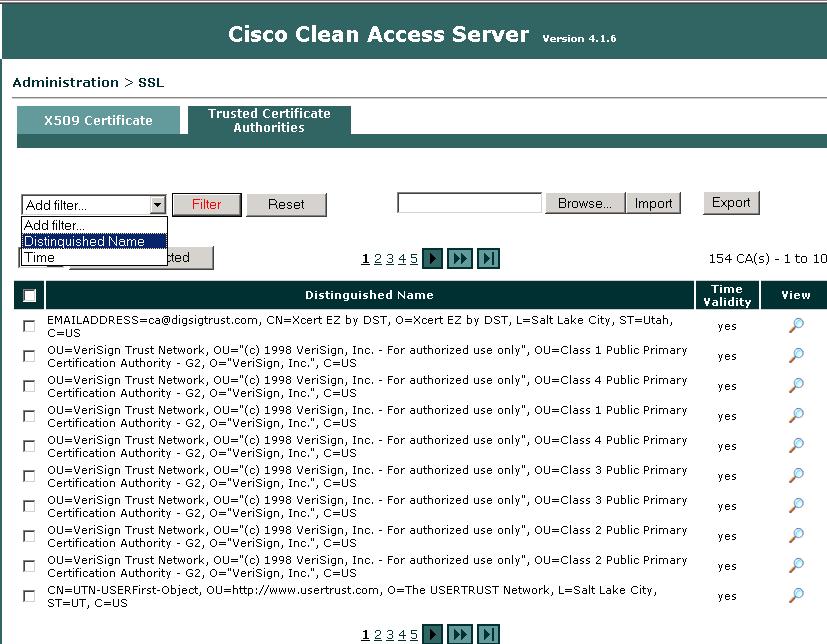Jump to last page in bottom pagination

pos(488,634)
